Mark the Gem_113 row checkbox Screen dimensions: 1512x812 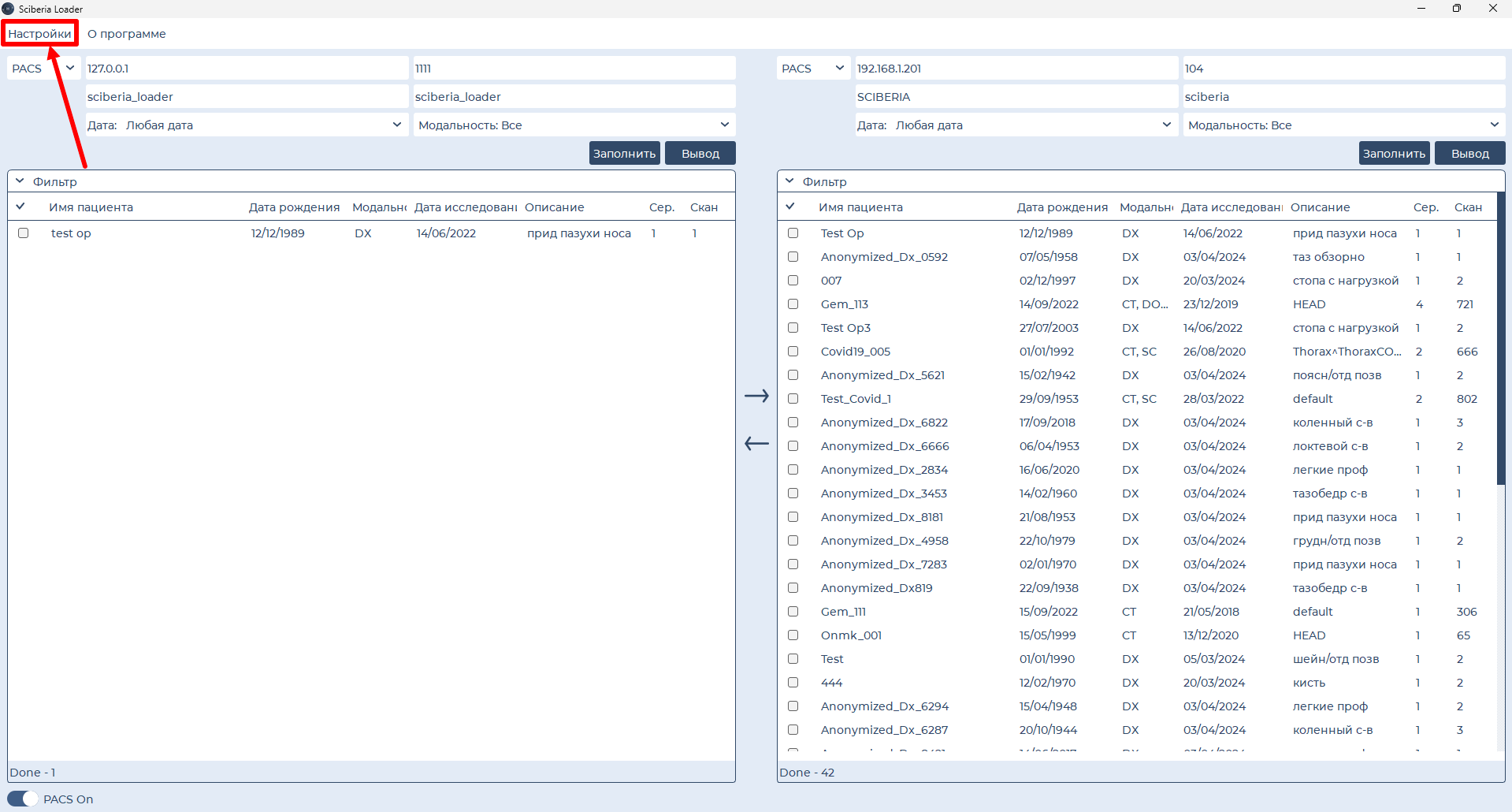coord(793,304)
